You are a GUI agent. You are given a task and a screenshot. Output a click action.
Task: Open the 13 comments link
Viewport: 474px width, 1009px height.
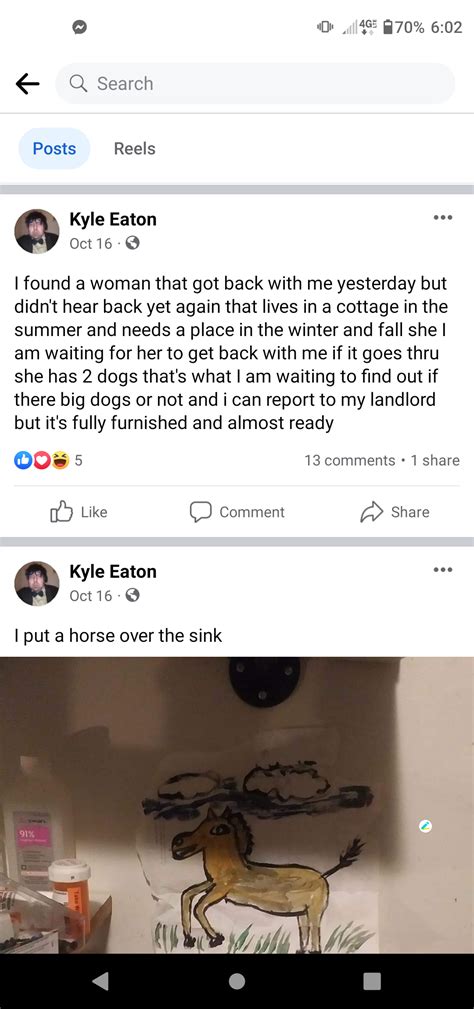350,461
